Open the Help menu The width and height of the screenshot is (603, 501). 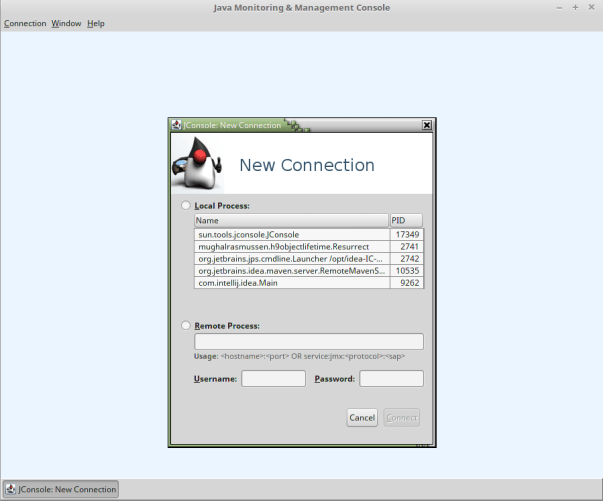coord(96,23)
